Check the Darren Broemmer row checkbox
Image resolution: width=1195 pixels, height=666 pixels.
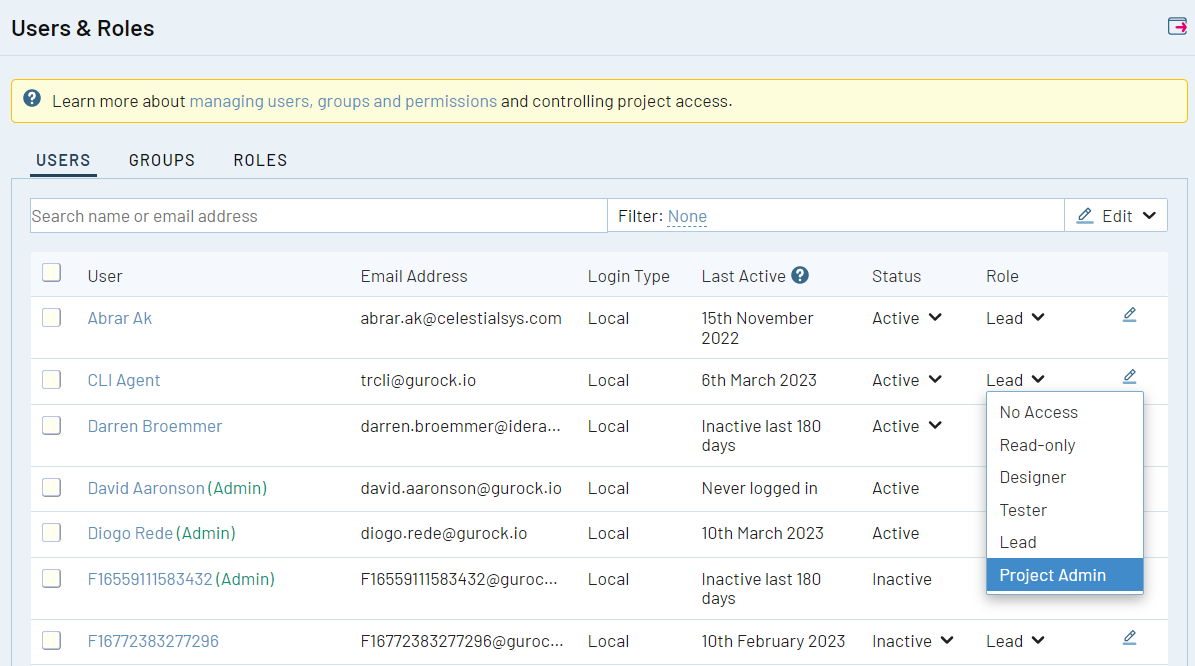52,425
